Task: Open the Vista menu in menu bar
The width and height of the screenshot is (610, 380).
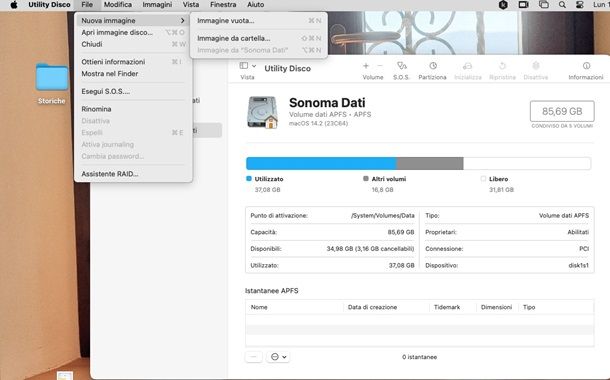Action: [x=191, y=5]
